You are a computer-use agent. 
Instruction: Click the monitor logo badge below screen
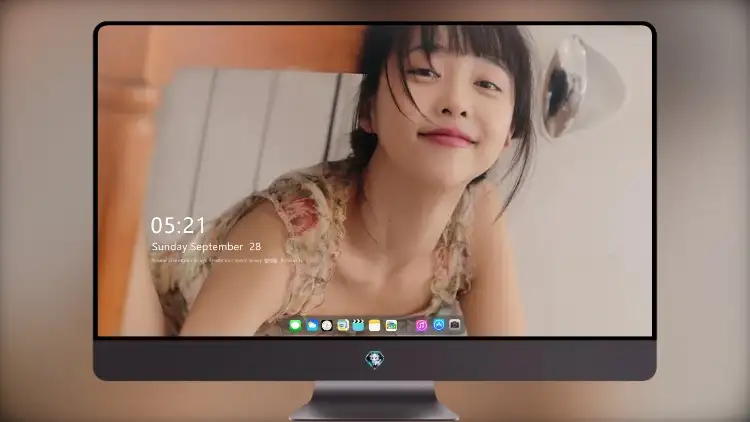pyautogui.click(x=375, y=359)
